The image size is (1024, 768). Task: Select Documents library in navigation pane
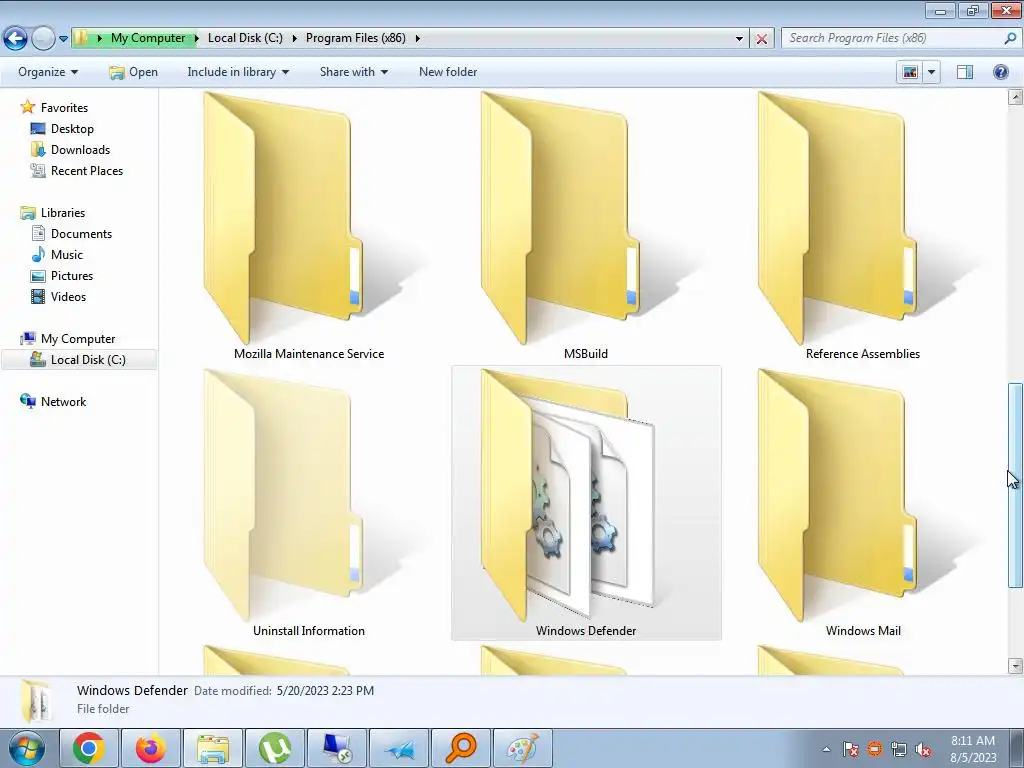[81, 234]
